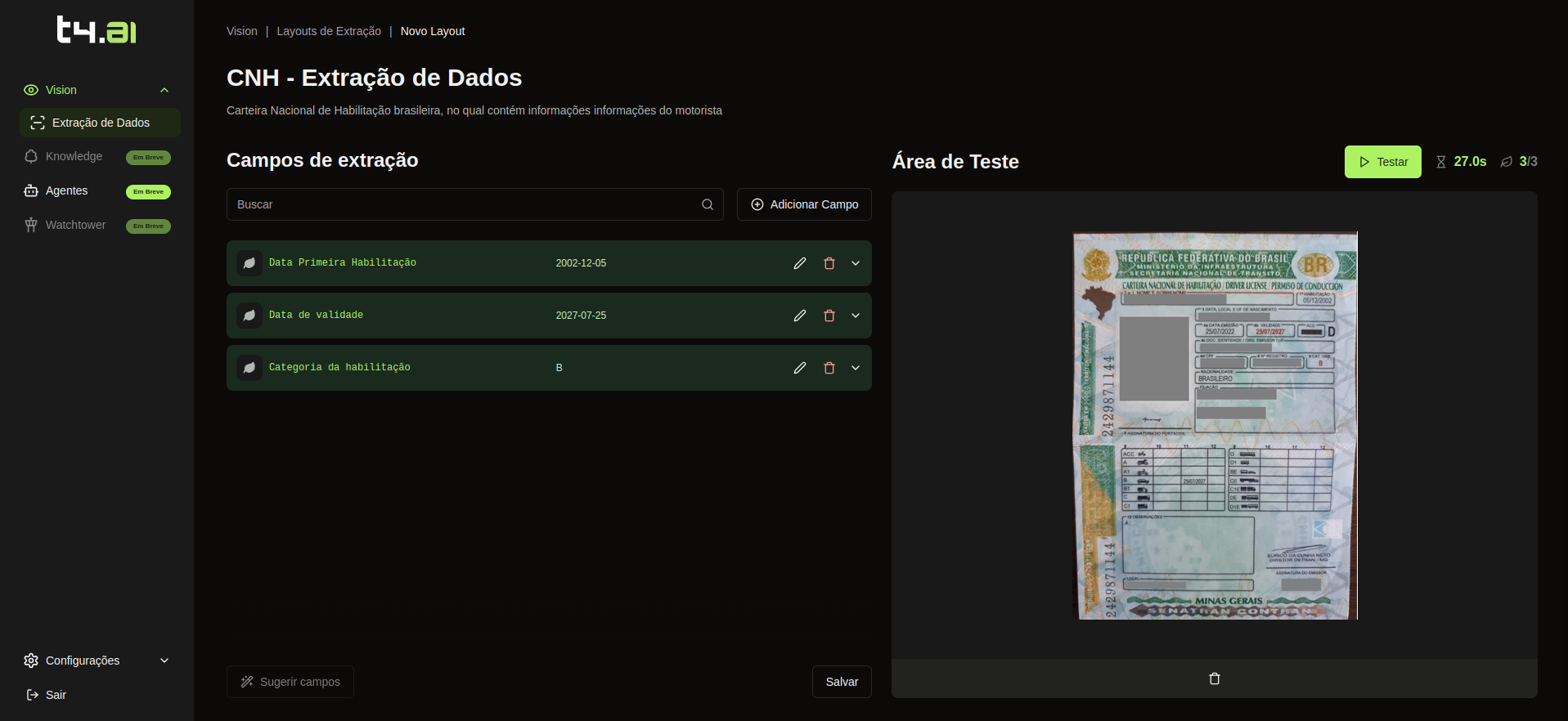Click the Salvar button
The image size is (1568, 721).
[841, 682]
